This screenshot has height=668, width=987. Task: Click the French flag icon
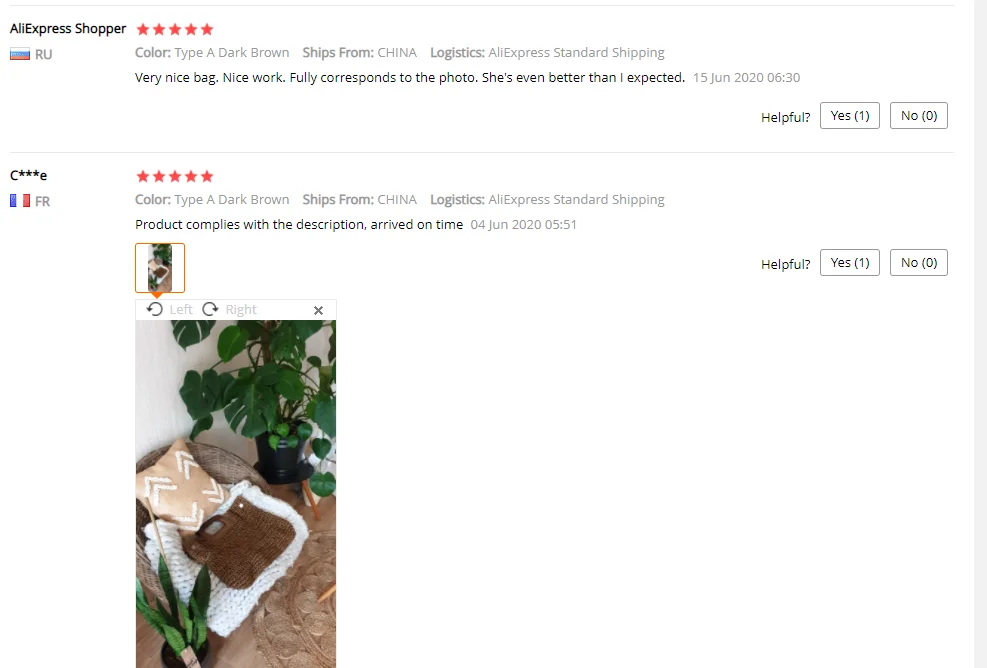click(x=20, y=201)
